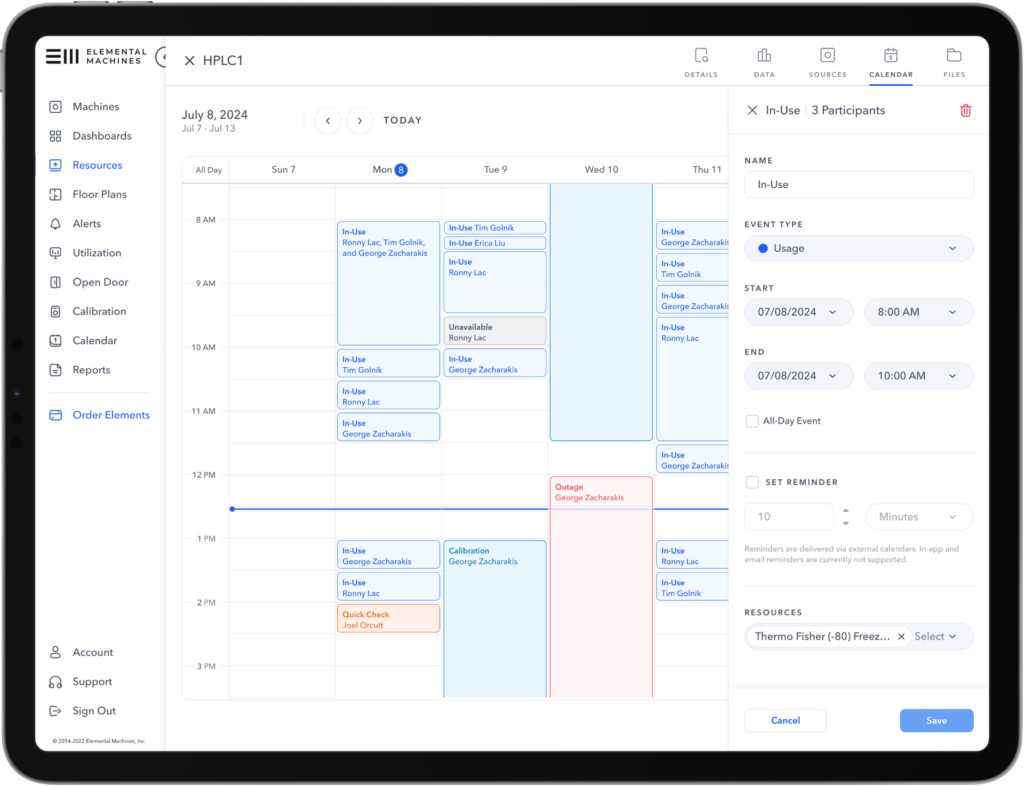Select the Sun 7 day header

283,170
